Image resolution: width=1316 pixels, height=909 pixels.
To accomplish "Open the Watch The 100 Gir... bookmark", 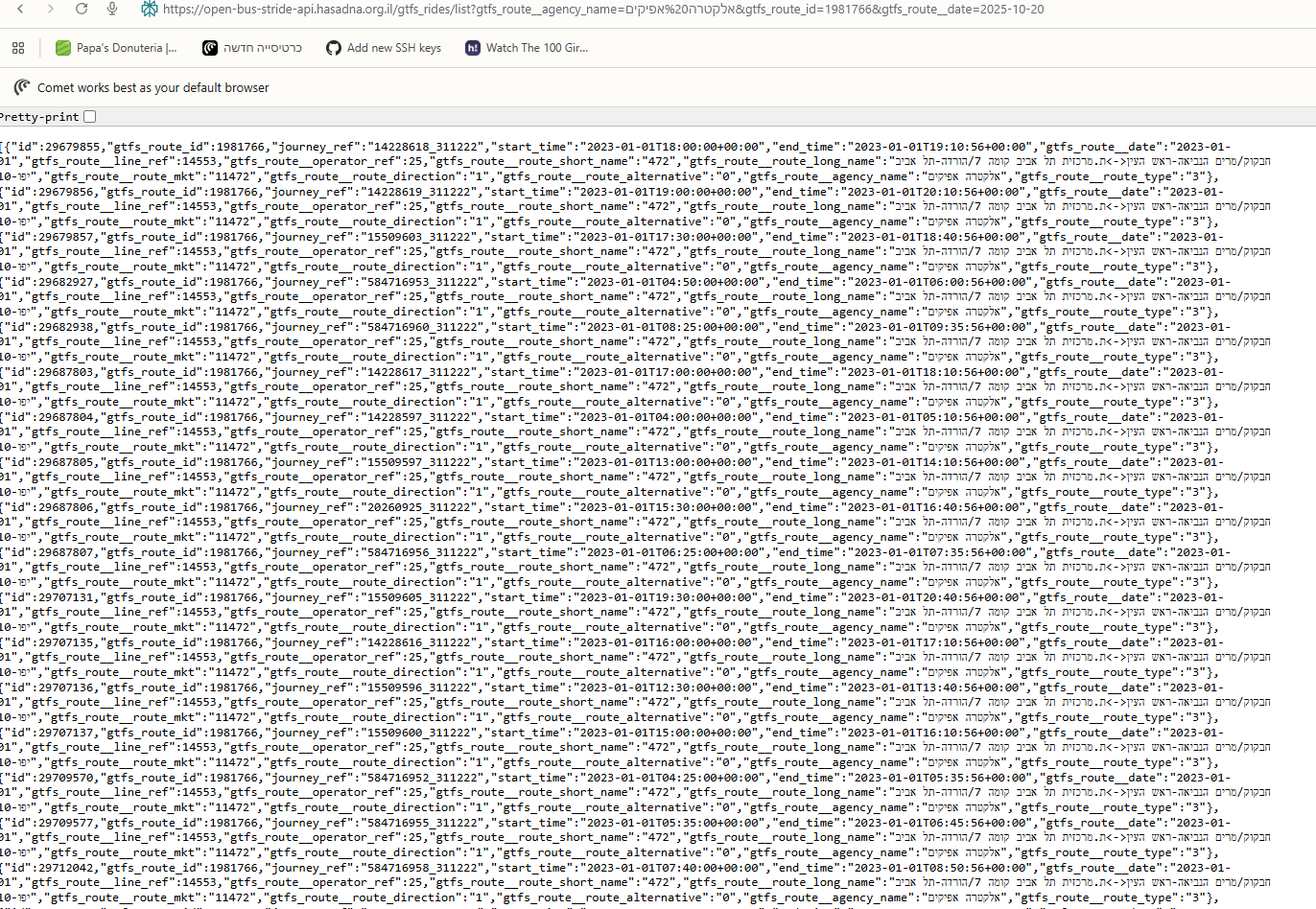I will (527, 48).
